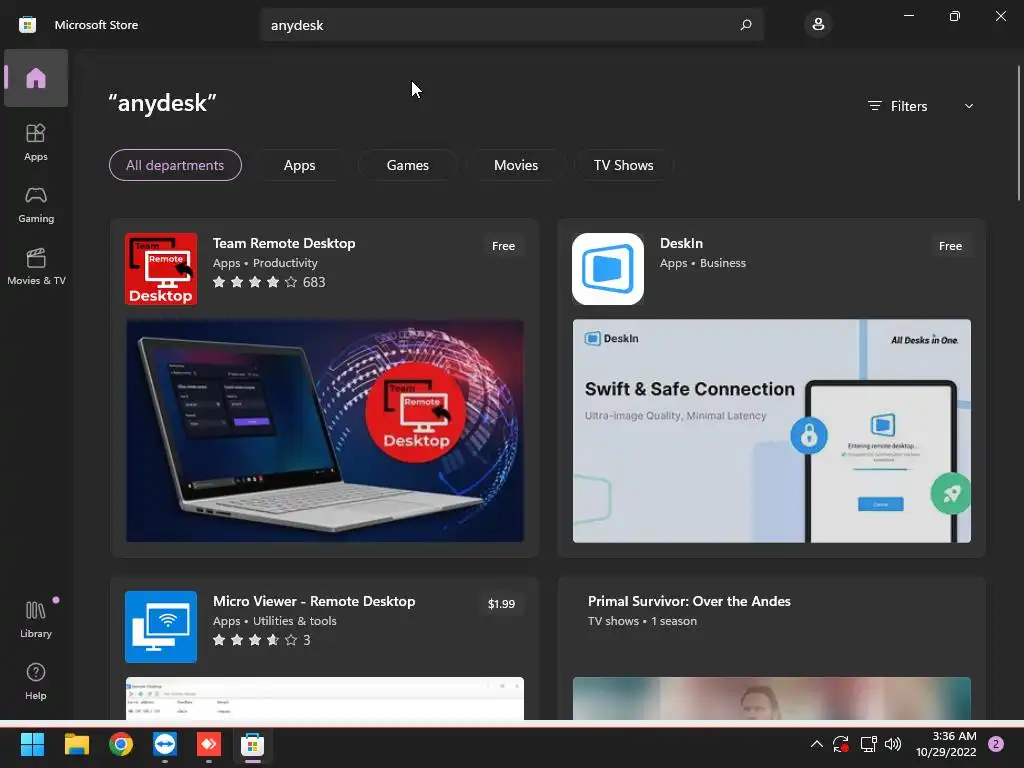This screenshot has height=768, width=1024.
Task: Click the sync status tray icon
Action: pos(840,744)
